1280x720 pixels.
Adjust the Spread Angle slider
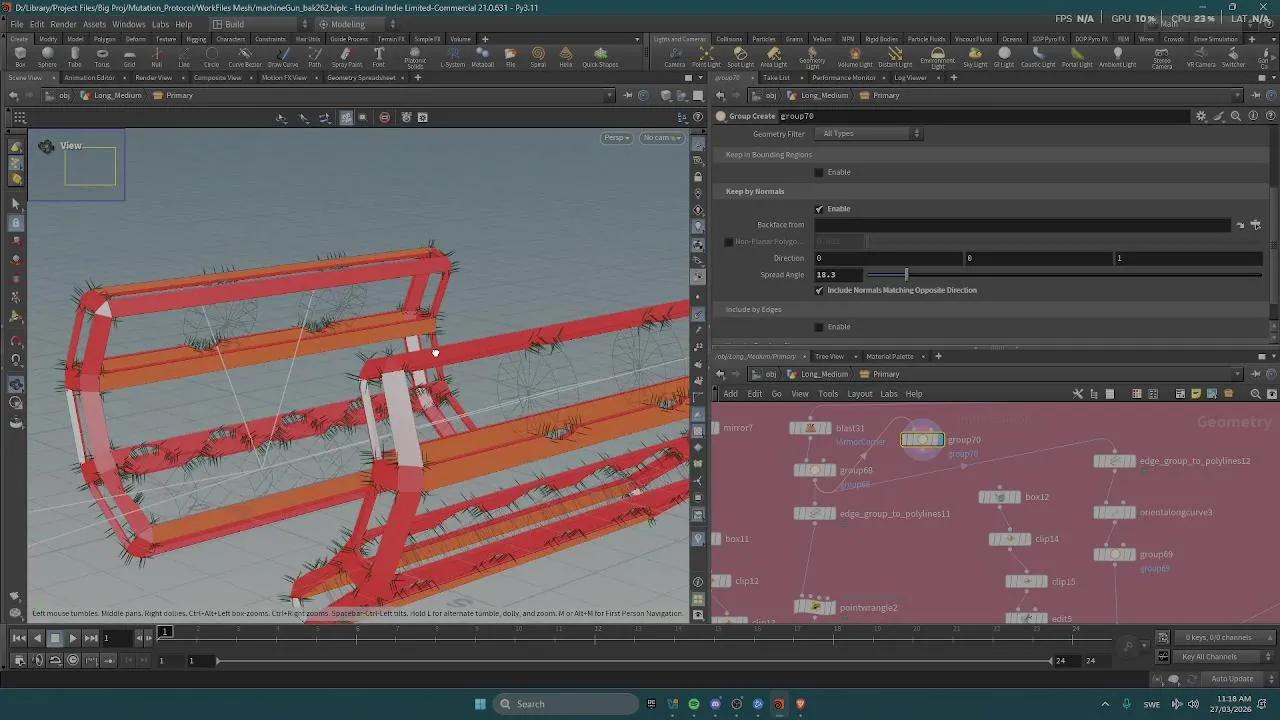pos(906,274)
